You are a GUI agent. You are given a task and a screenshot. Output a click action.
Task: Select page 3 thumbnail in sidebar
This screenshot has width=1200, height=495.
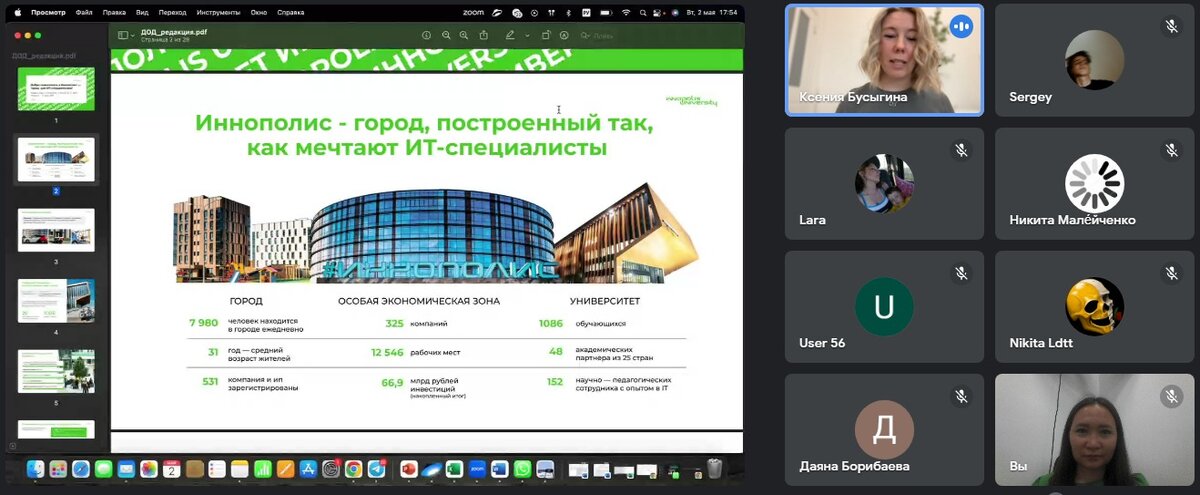point(56,230)
